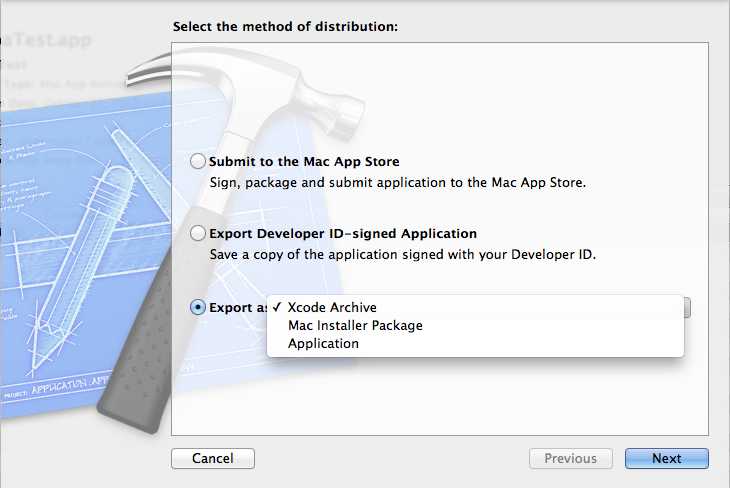Select the Export as radio button
730x488 pixels.
coord(198,307)
